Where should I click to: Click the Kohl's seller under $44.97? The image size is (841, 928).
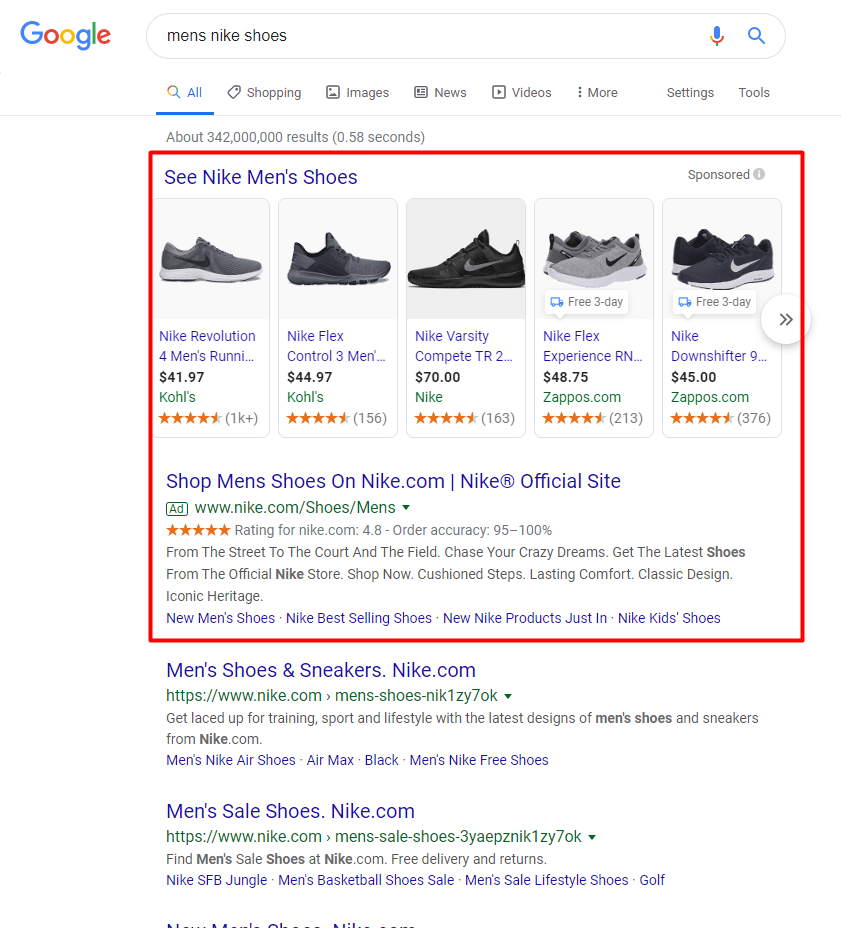pyautogui.click(x=305, y=397)
